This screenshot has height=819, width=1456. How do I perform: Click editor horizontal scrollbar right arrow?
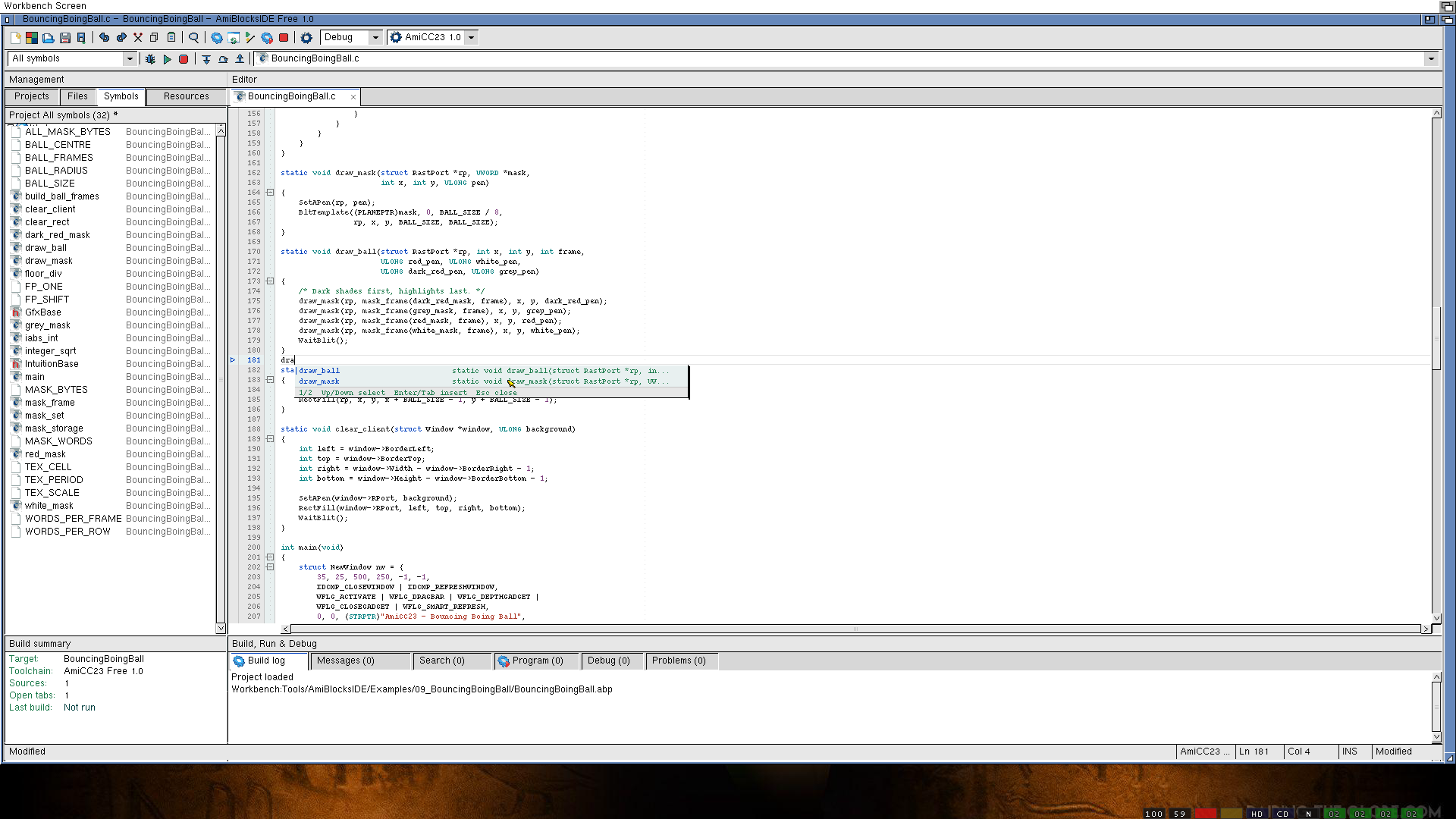1426,629
